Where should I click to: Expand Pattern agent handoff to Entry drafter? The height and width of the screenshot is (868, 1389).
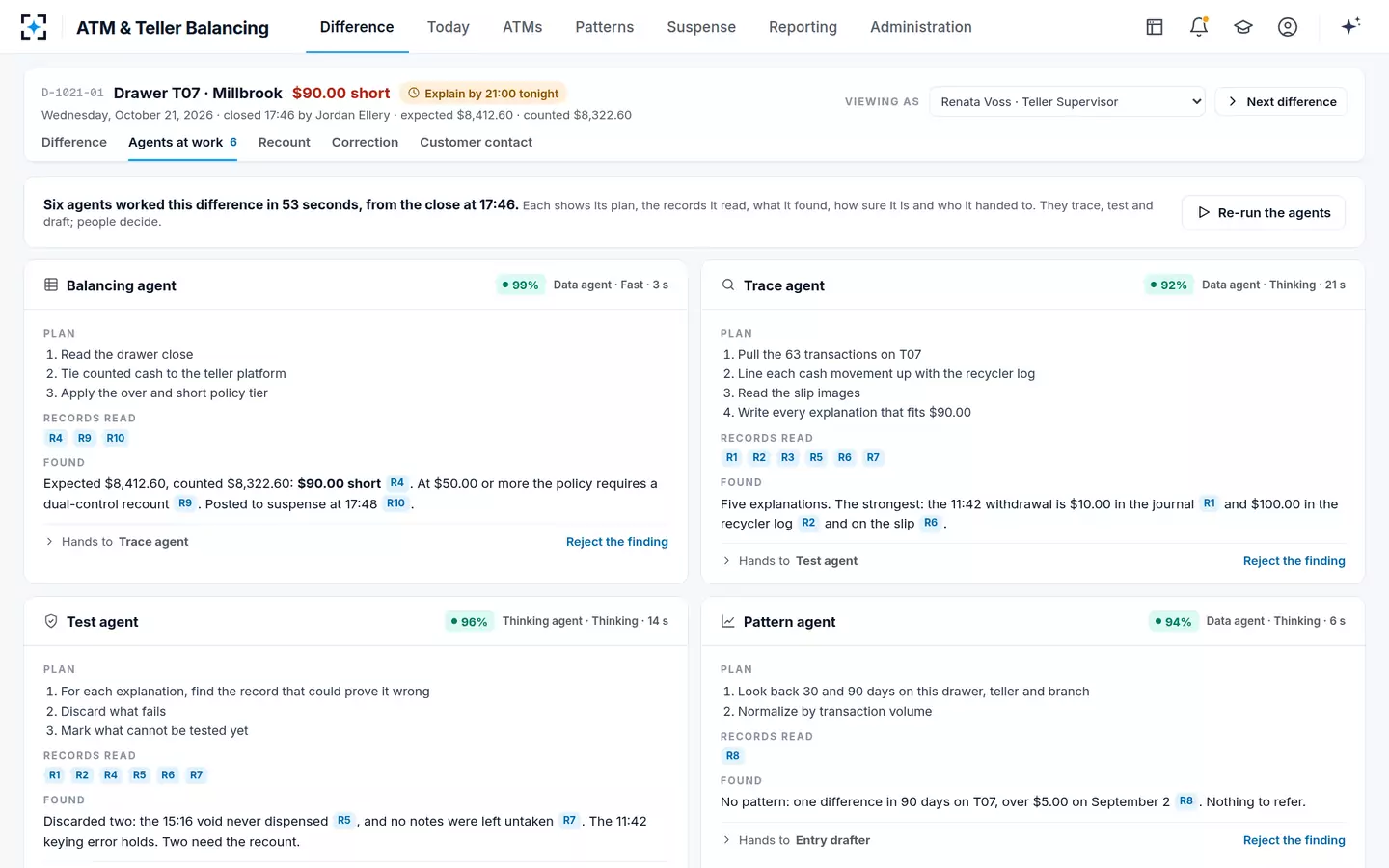(x=796, y=840)
